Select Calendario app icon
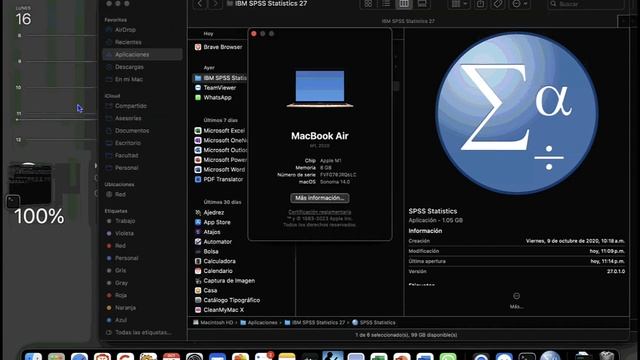Viewport: 640px width, 360px height. [198, 271]
